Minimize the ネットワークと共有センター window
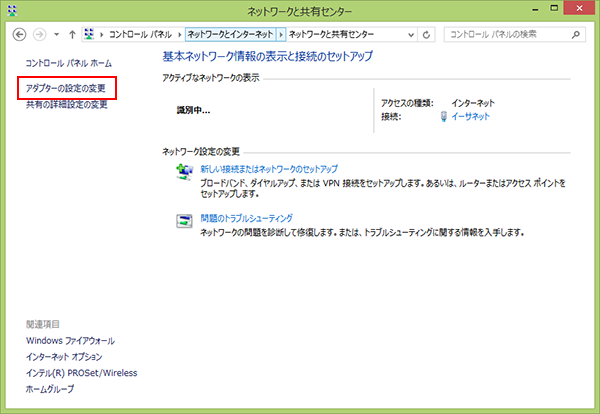The height and width of the screenshot is (414, 600). [x=535, y=9]
